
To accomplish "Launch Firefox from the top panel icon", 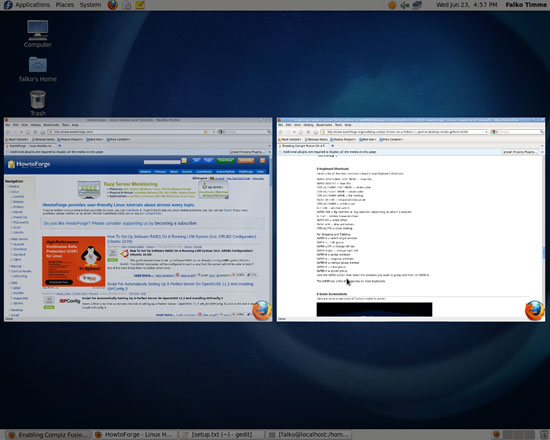I will (x=113, y=5).
